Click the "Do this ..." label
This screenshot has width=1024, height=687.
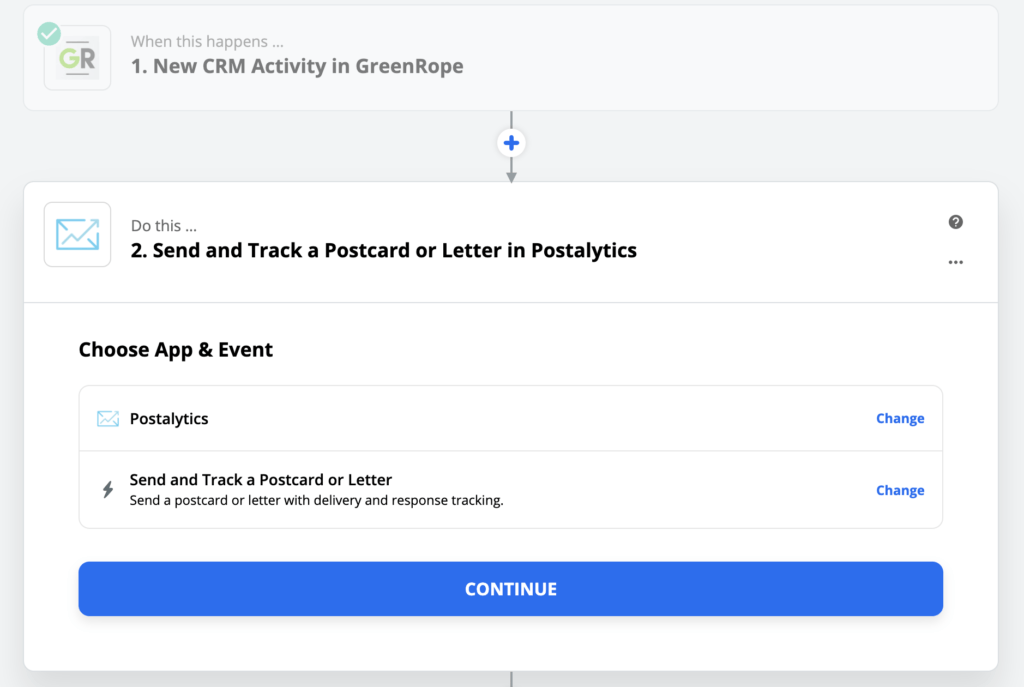click(163, 226)
